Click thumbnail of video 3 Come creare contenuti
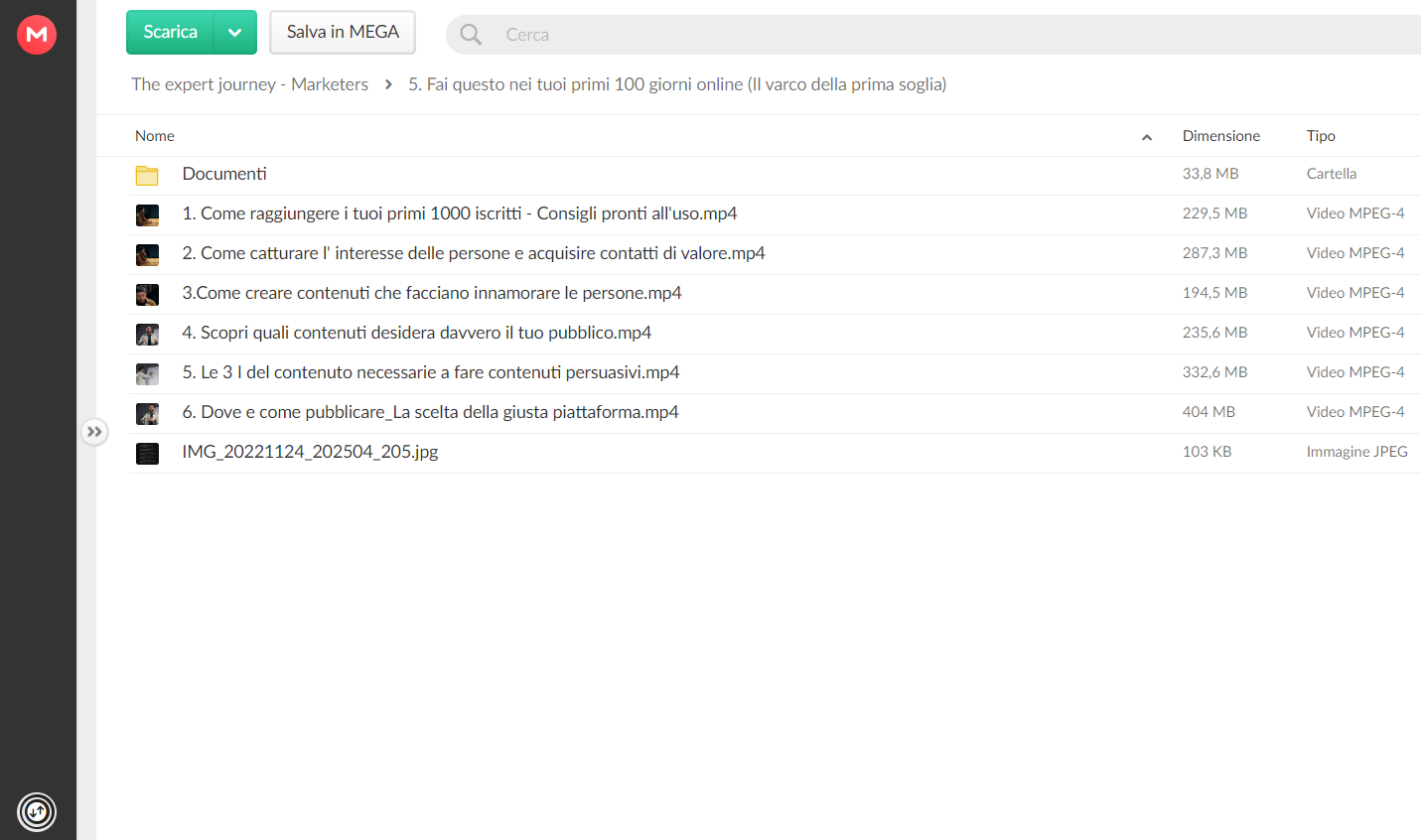Image resolution: width=1421 pixels, height=840 pixels. coord(147,295)
